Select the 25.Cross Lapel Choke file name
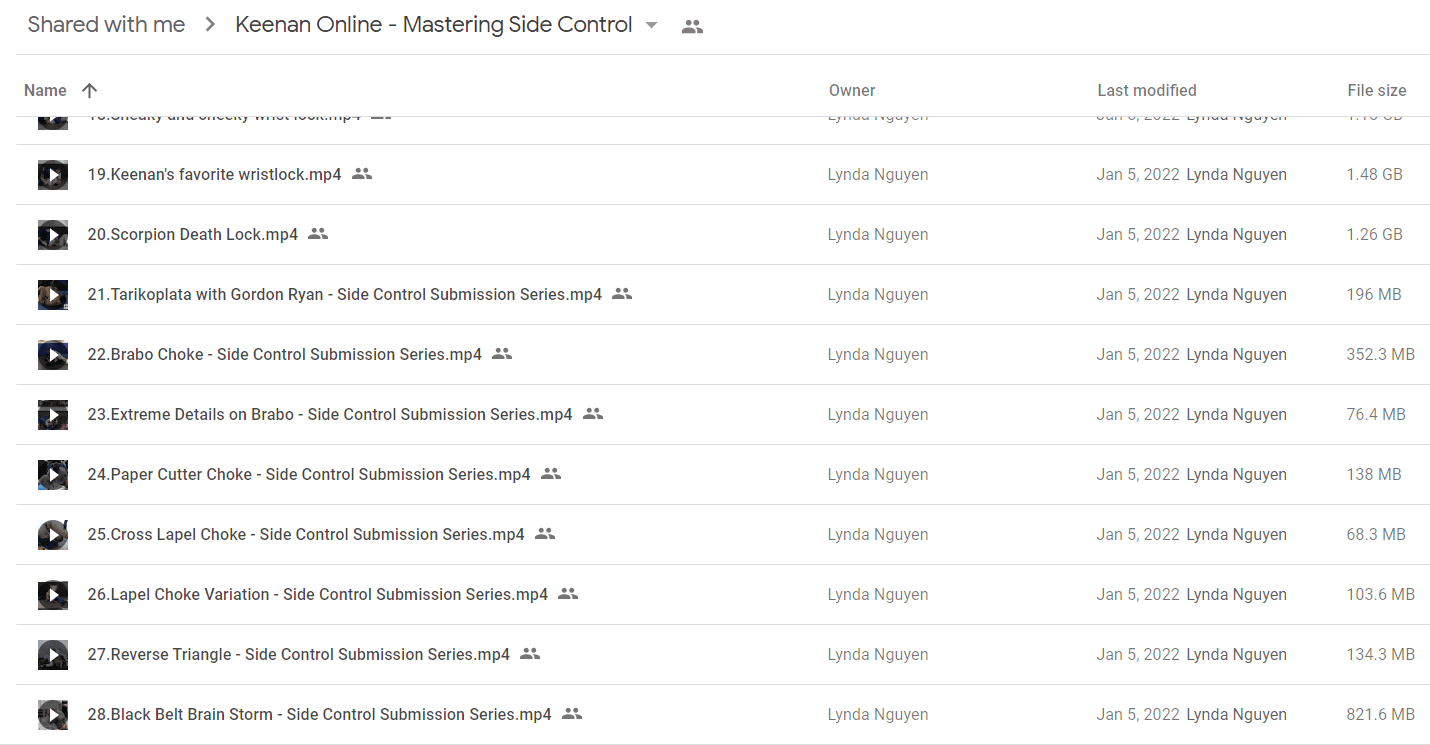The image size is (1430, 745). pyautogui.click(x=305, y=534)
